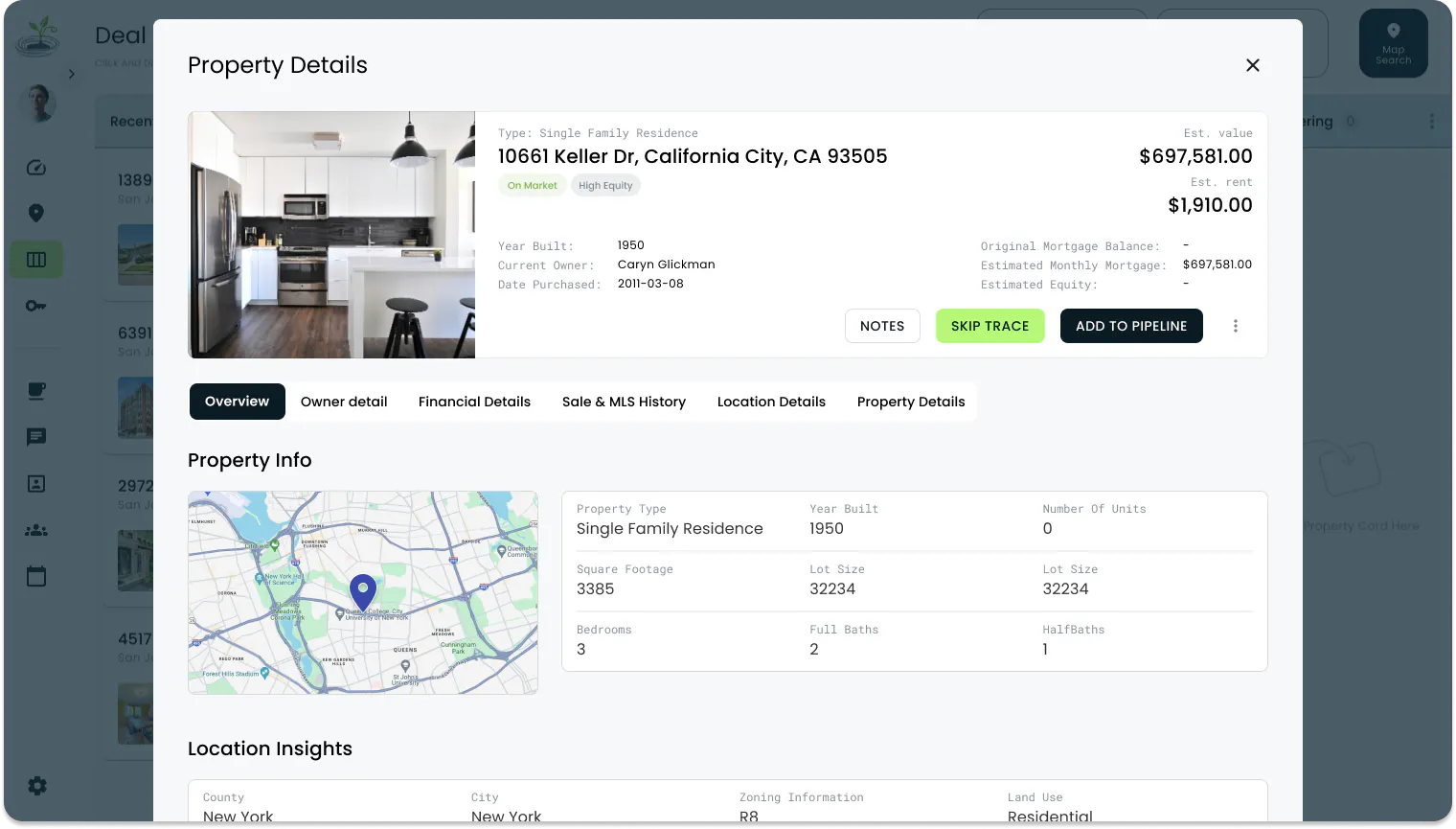Click the address 10661 Keller Dr text
The image size is (1456, 829).
(x=693, y=156)
